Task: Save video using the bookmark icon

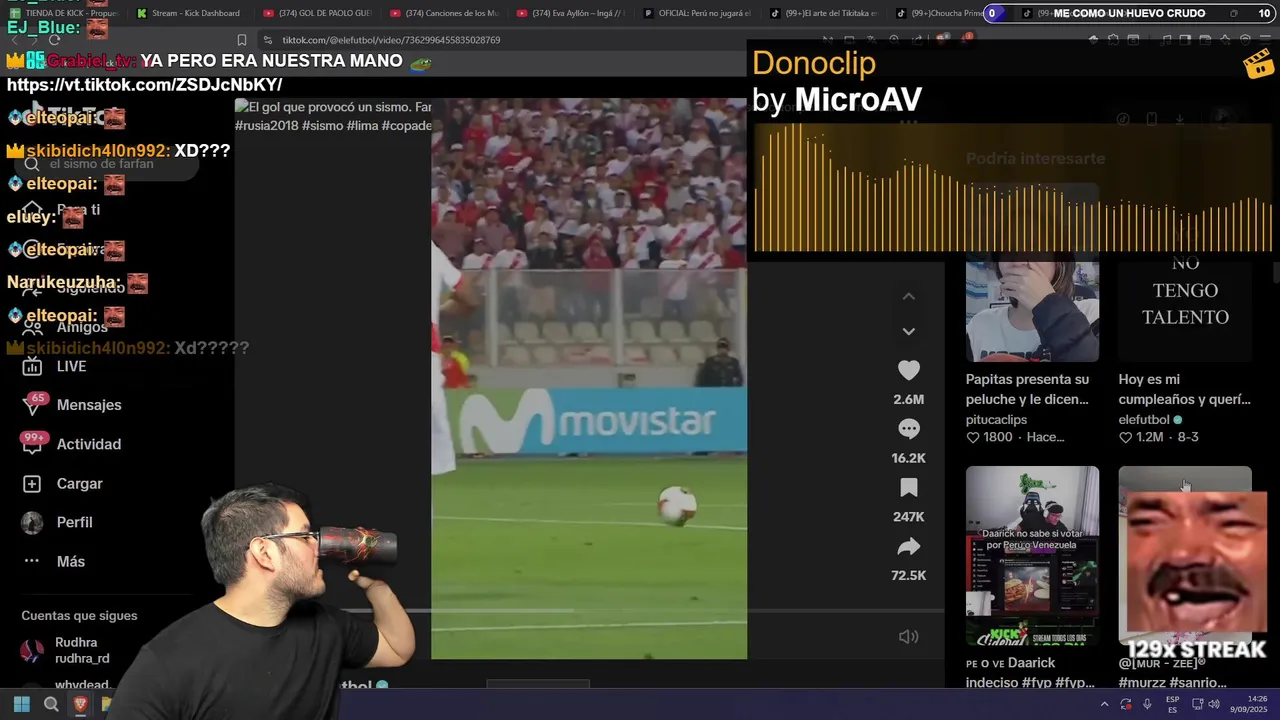Action: tap(908, 488)
